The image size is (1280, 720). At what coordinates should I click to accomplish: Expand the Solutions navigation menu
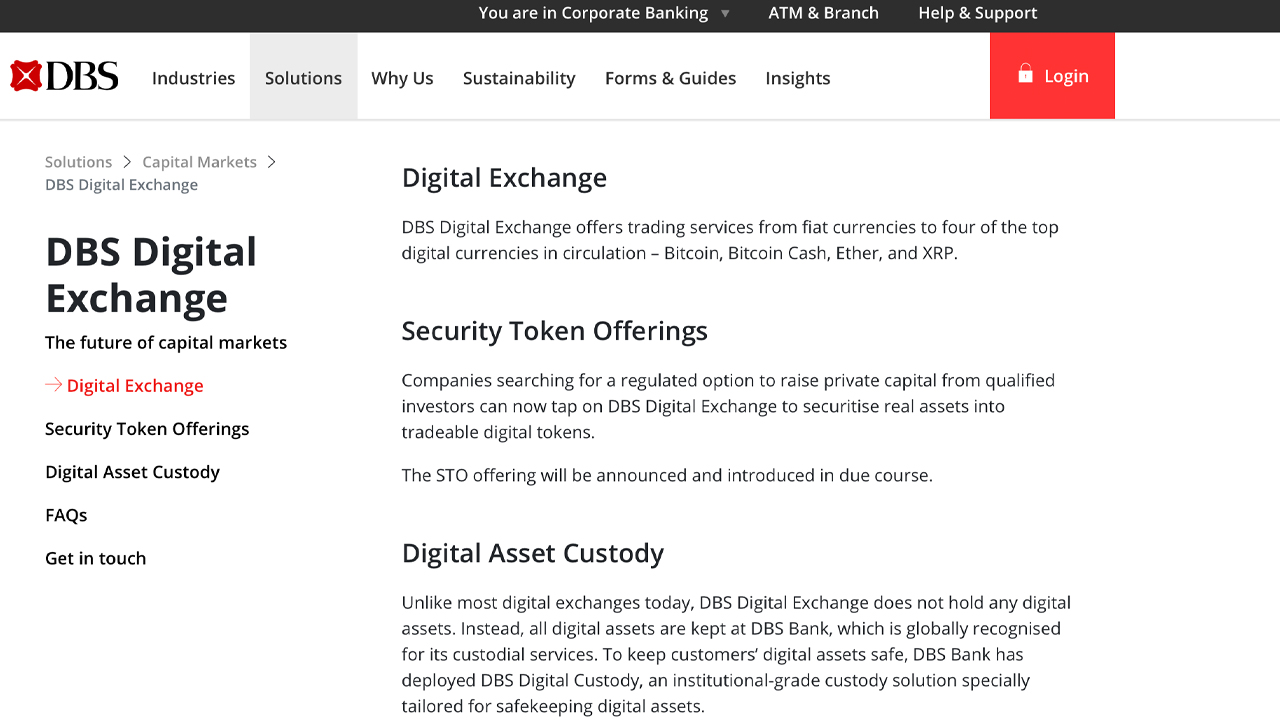point(303,78)
